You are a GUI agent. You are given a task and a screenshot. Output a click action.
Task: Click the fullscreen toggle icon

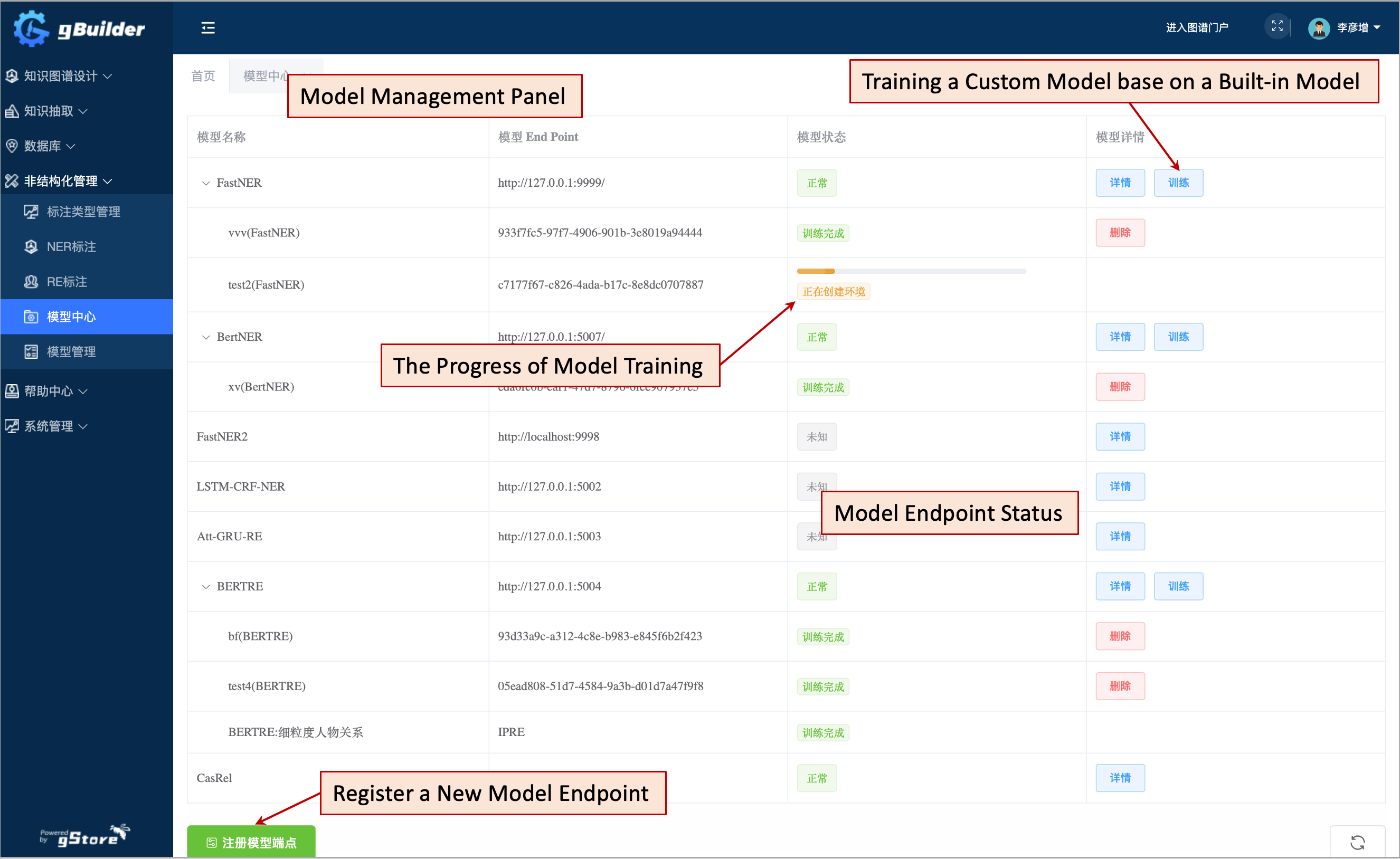(1276, 26)
